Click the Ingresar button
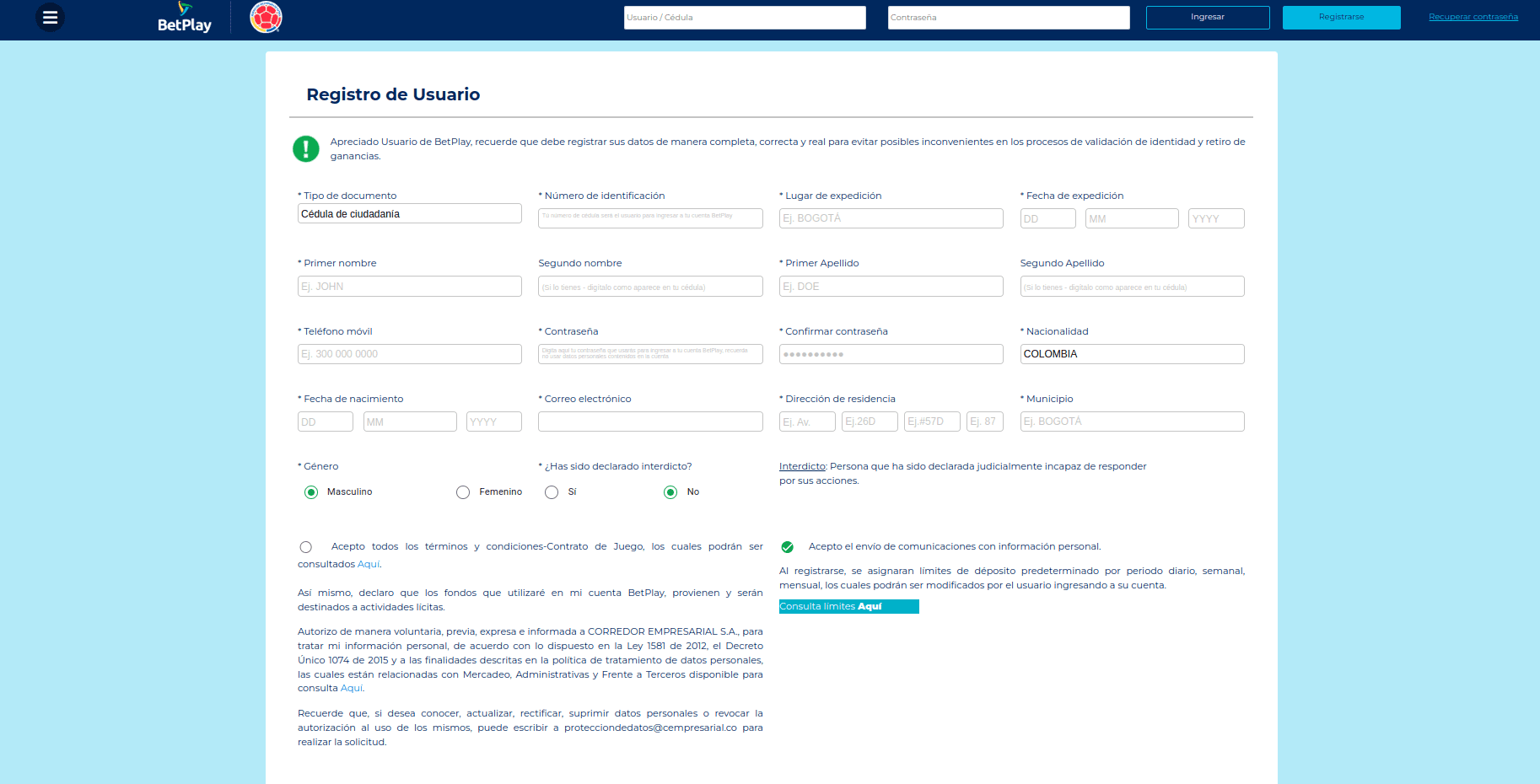The image size is (1540, 784). click(1207, 18)
